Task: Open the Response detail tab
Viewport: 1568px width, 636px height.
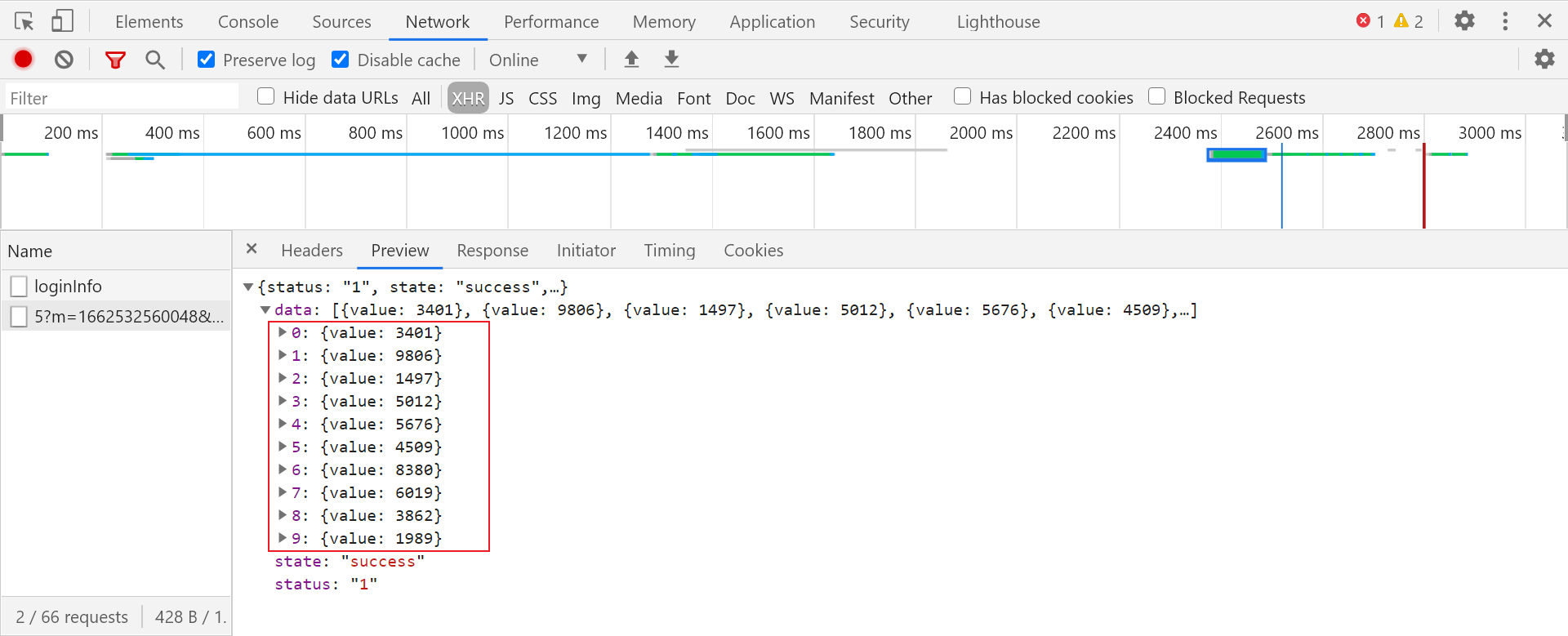Action: (x=492, y=251)
